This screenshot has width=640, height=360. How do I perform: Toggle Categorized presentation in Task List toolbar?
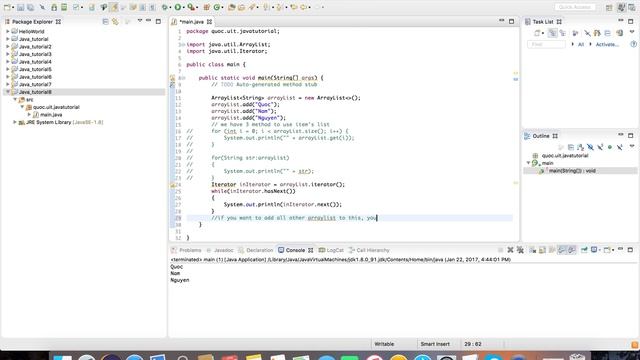553,33
